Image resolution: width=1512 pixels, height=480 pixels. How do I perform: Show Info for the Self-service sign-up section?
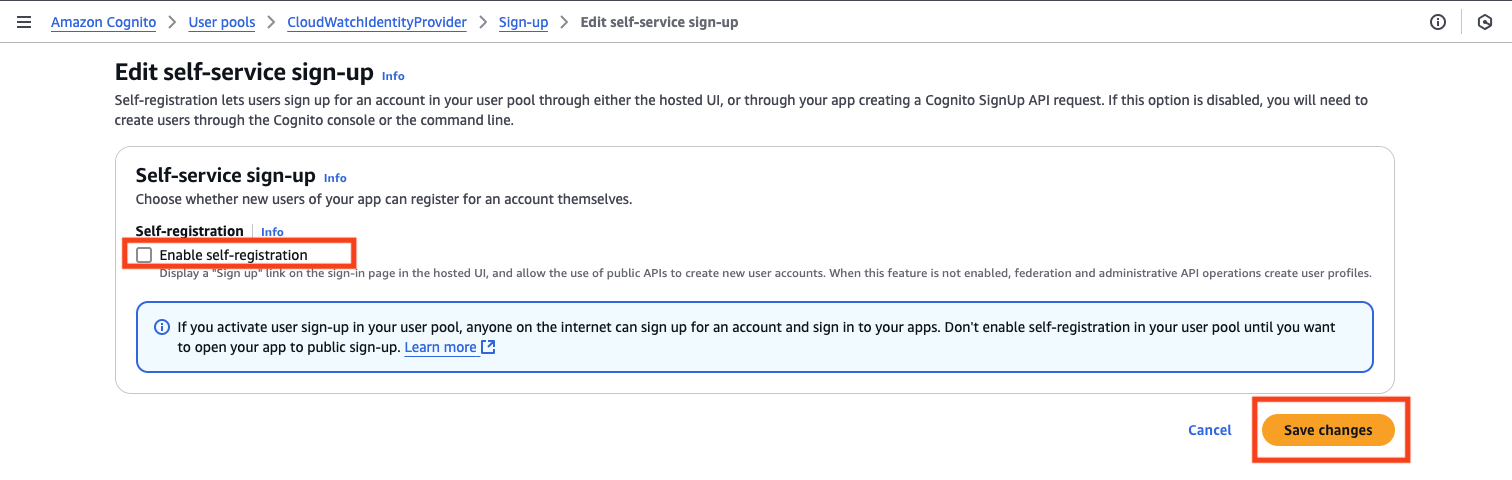click(335, 178)
